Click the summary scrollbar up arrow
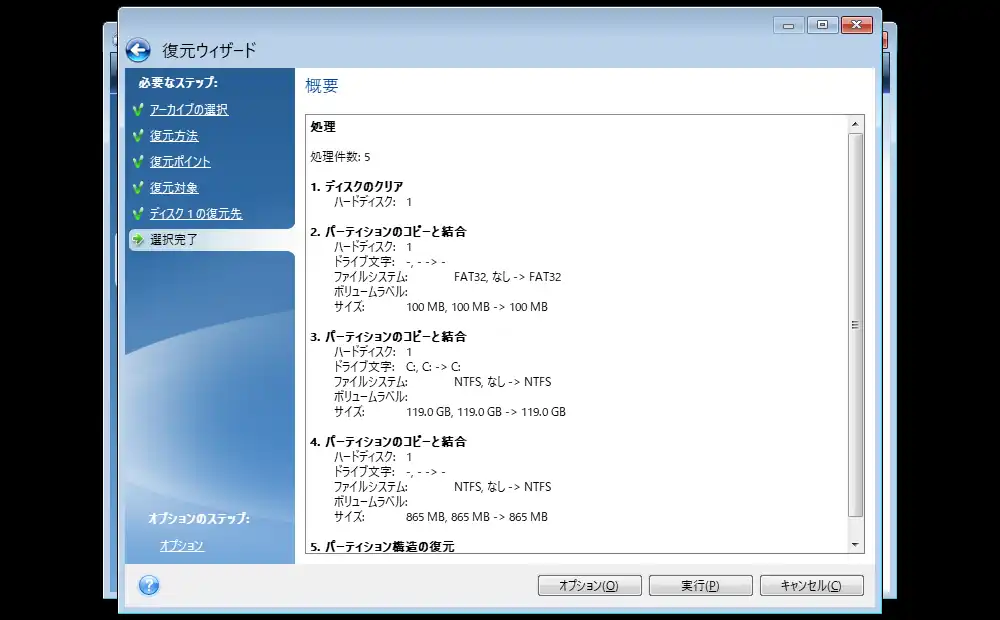Viewport: 1000px width, 620px height. click(855, 125)
